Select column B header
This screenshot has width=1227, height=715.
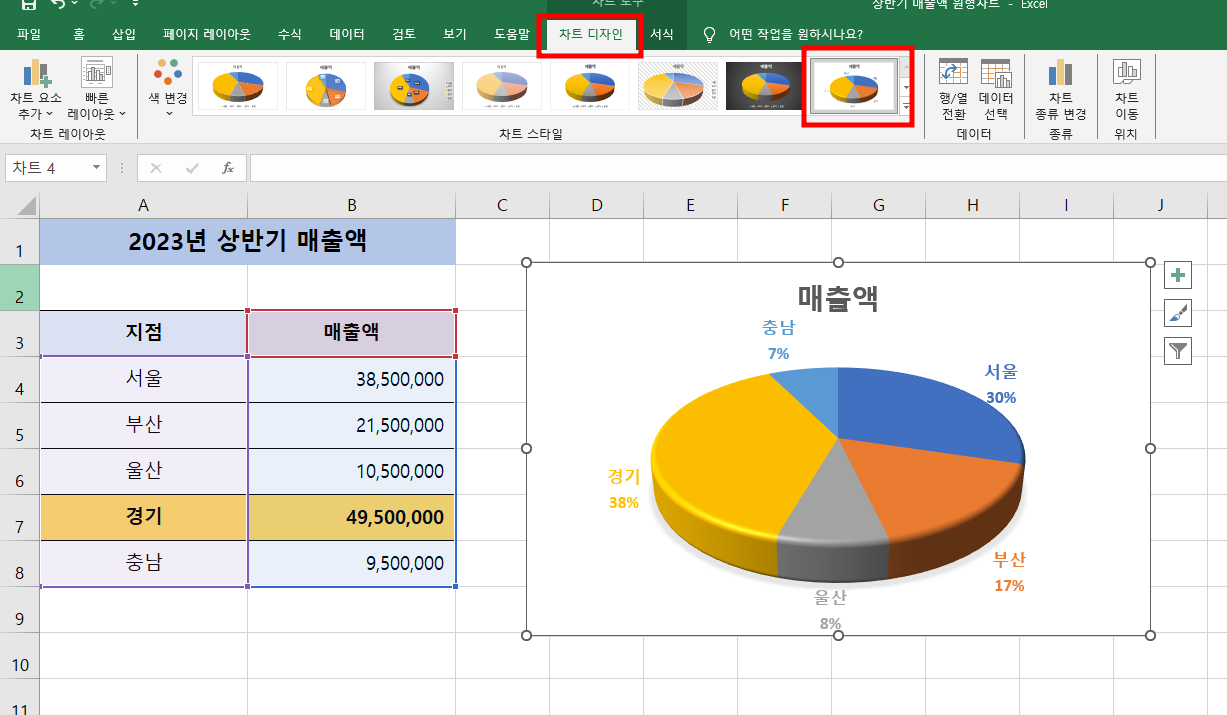[x=351, y=205]
